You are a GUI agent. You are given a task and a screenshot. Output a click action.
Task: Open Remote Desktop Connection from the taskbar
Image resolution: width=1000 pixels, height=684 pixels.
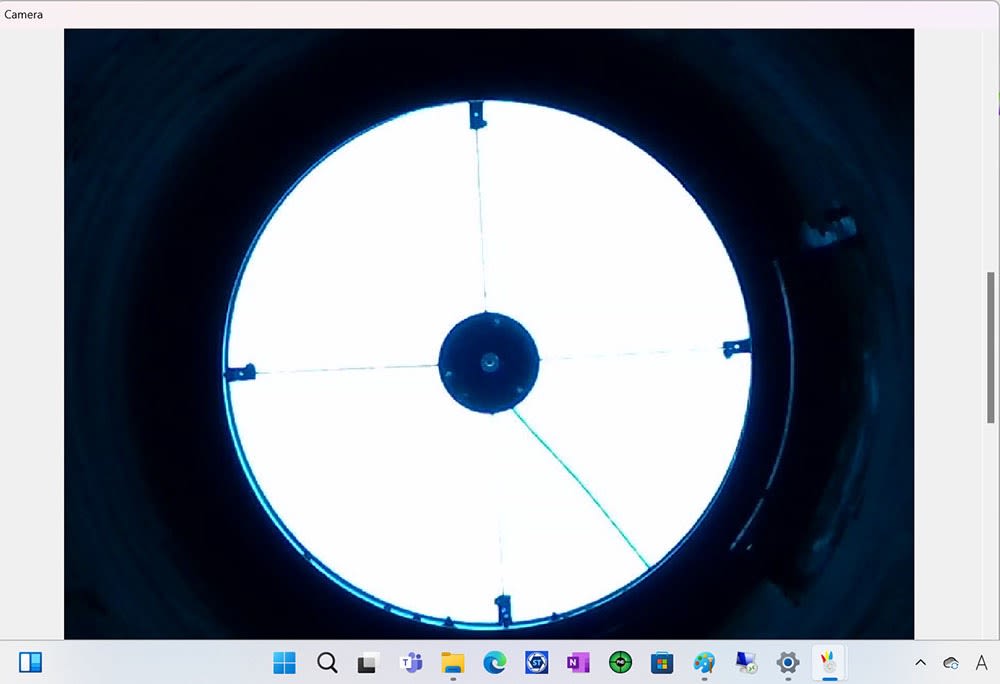tap(746, 663)
